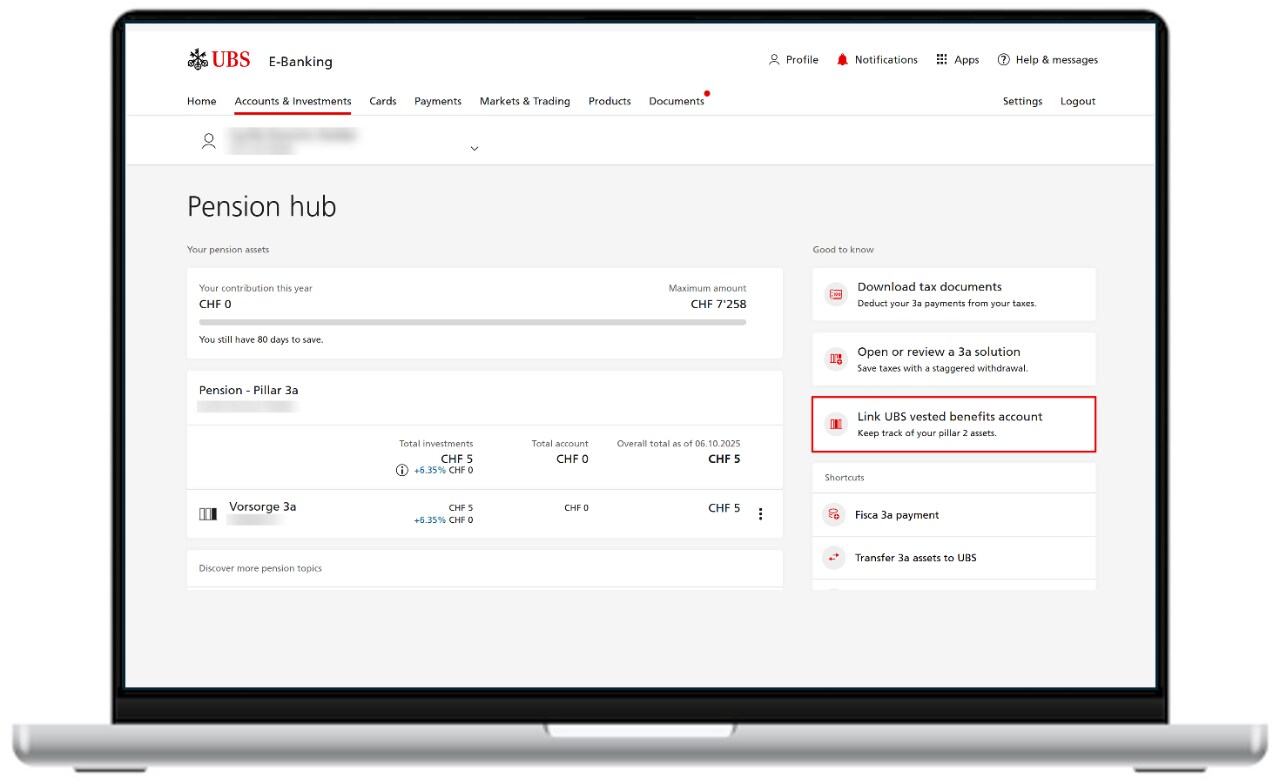Expand the account holder dropdown chevron

click(x=474, y=149)
